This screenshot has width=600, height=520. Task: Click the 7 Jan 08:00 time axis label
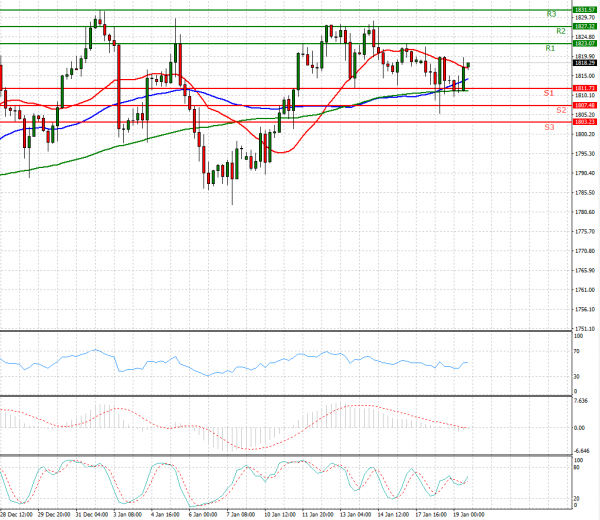[x=241, y=514]
